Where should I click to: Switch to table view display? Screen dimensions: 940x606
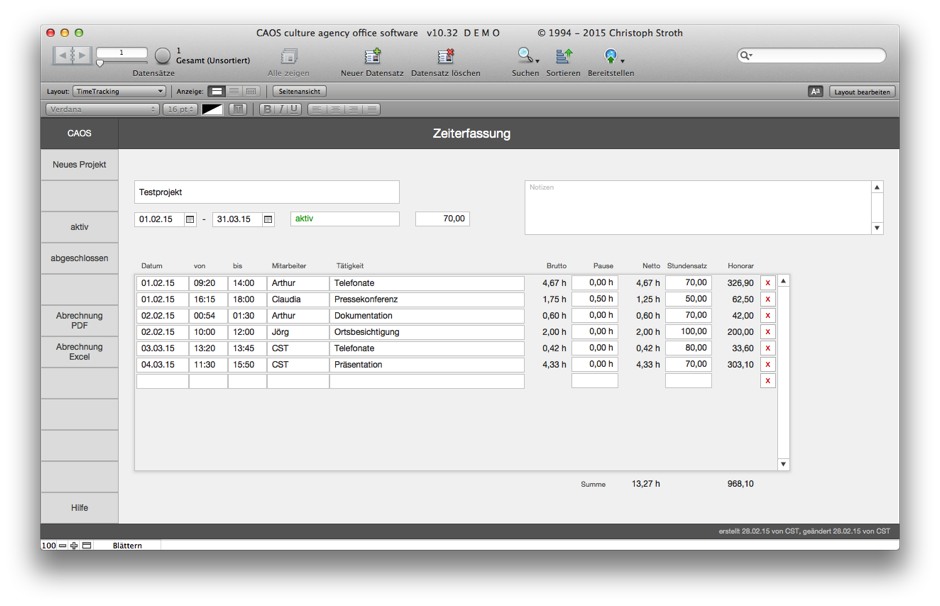[x=251, y=92]
